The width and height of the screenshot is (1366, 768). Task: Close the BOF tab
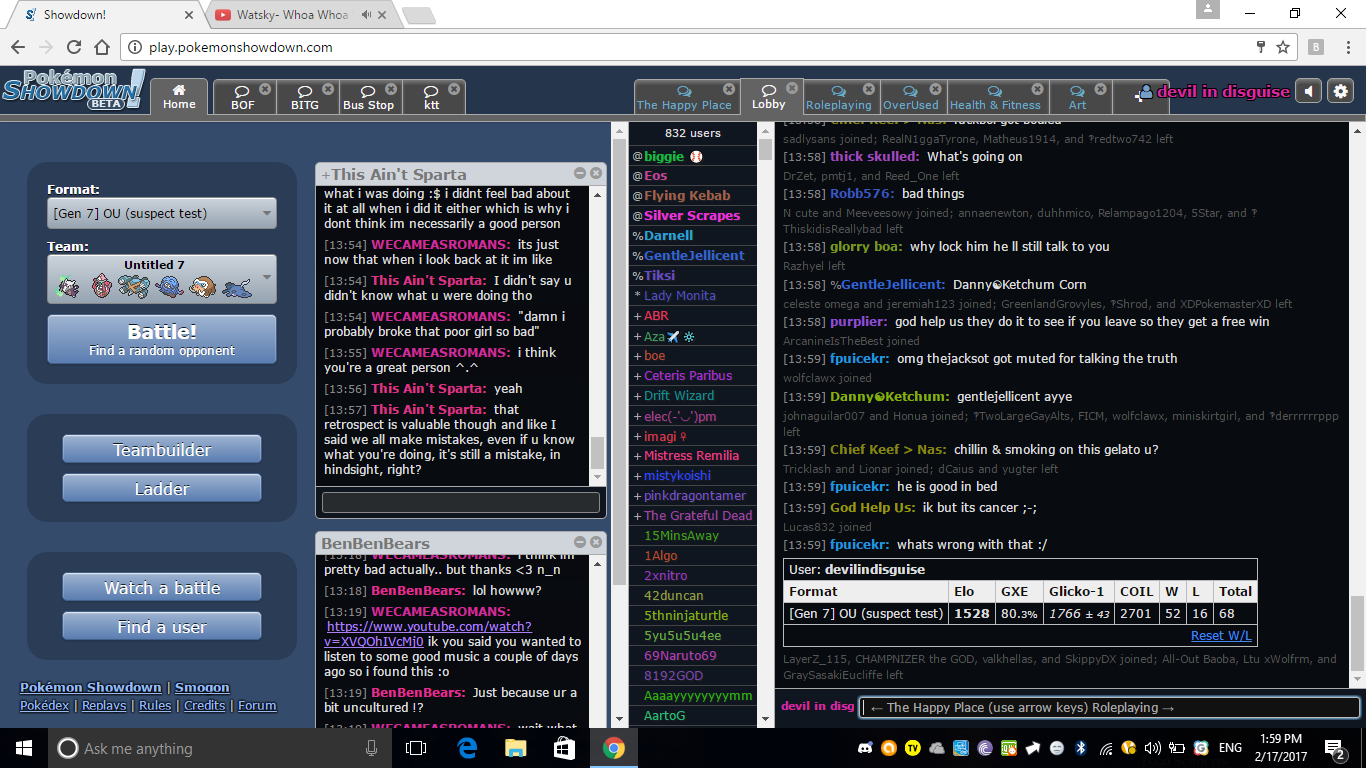click(x=265, y=89)
